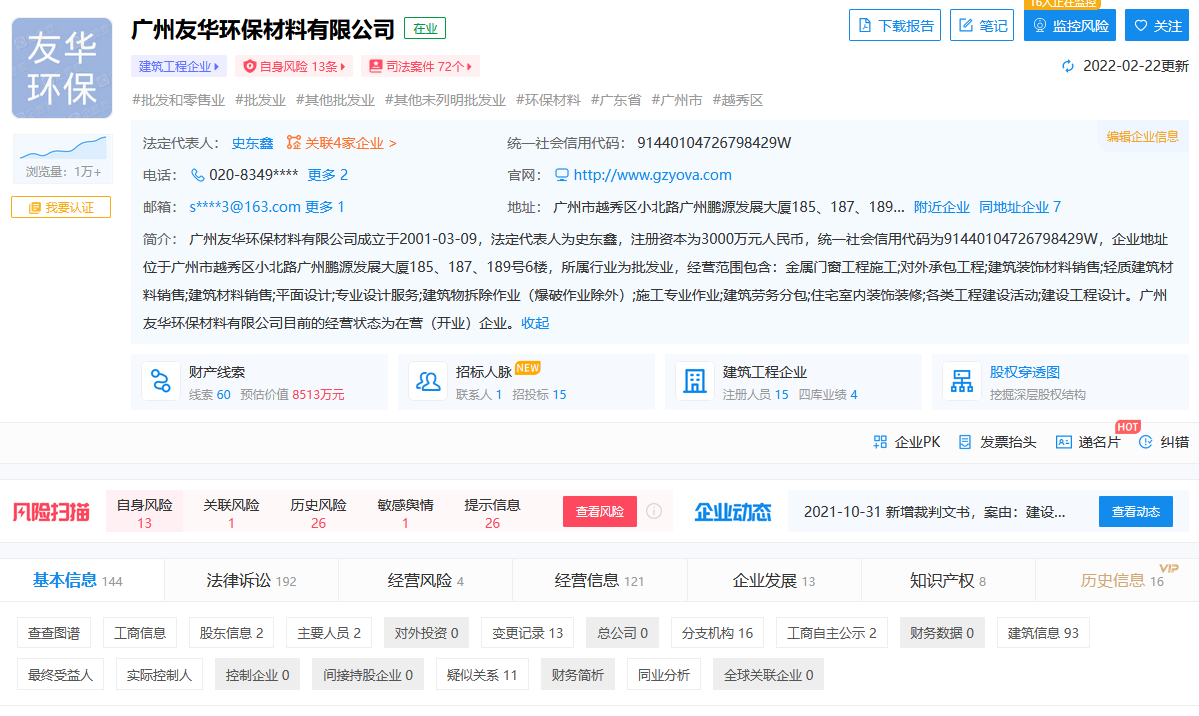Viewport: 1199px width, 716px height.
Task: Click the 下载报告 download report button
Action: pyautogui.click(x=894, y=26)
